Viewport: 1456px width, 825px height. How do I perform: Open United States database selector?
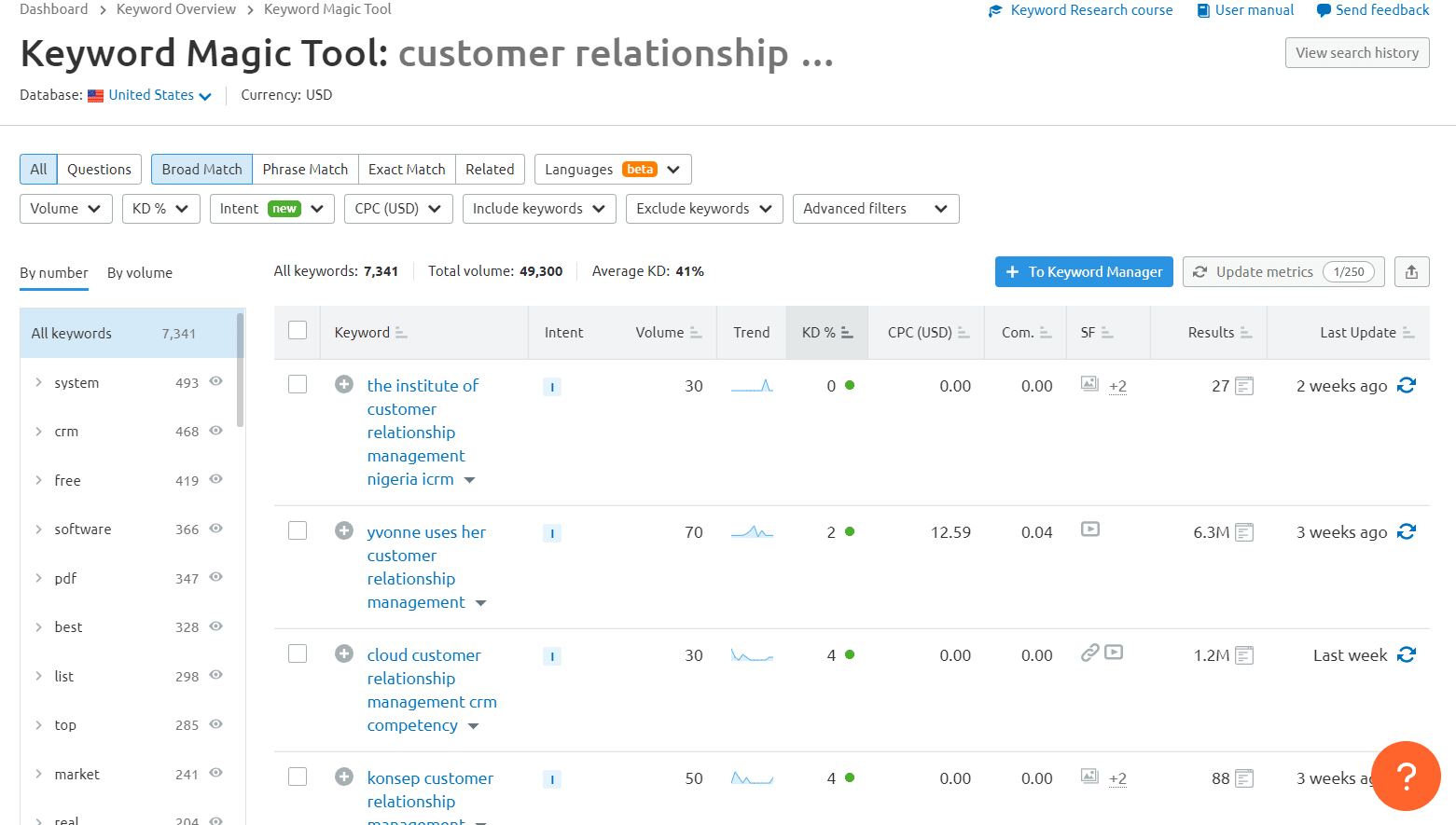(x=150, y=95)
